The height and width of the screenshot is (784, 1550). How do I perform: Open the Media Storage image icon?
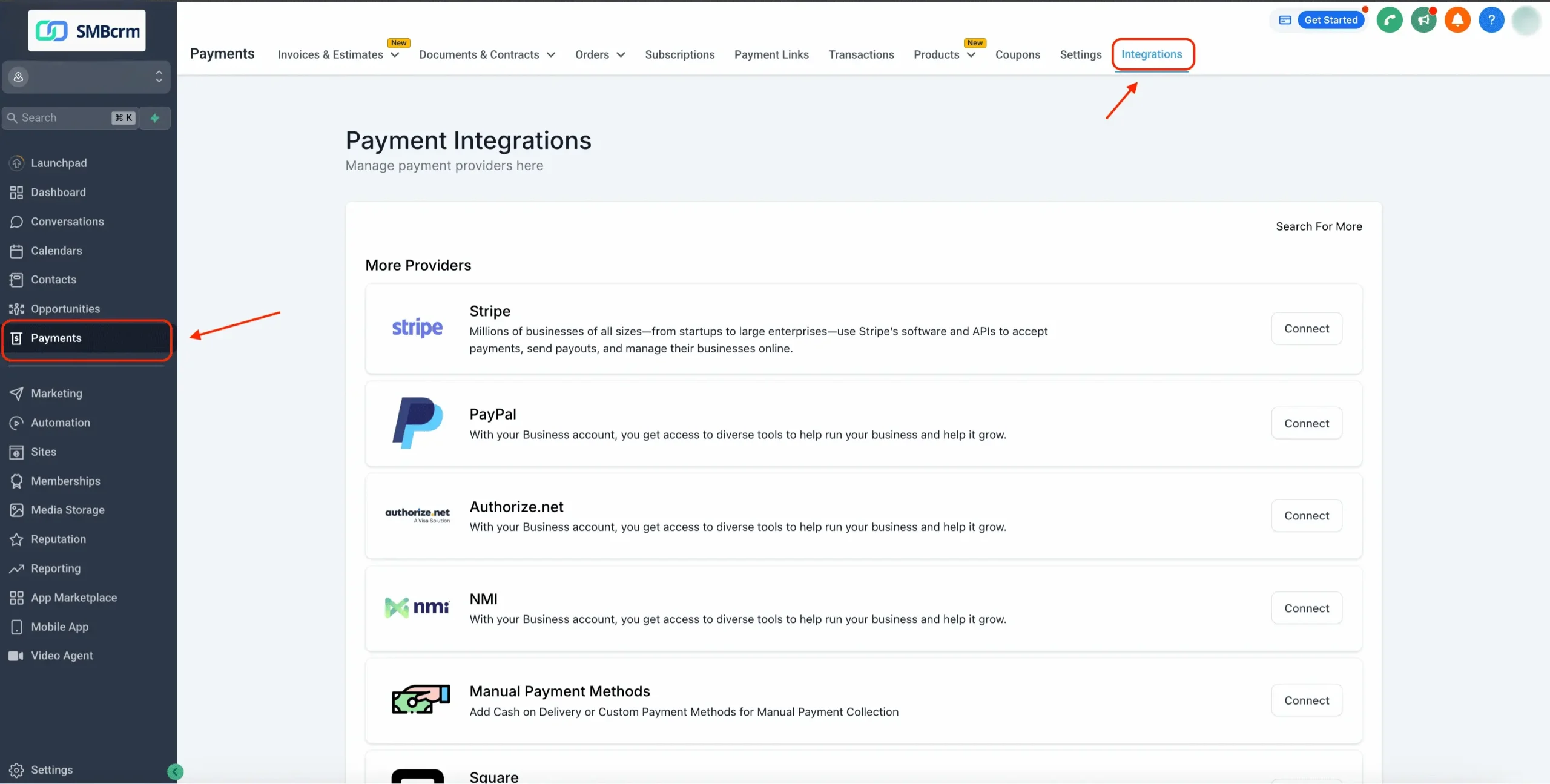coord(16,510)
